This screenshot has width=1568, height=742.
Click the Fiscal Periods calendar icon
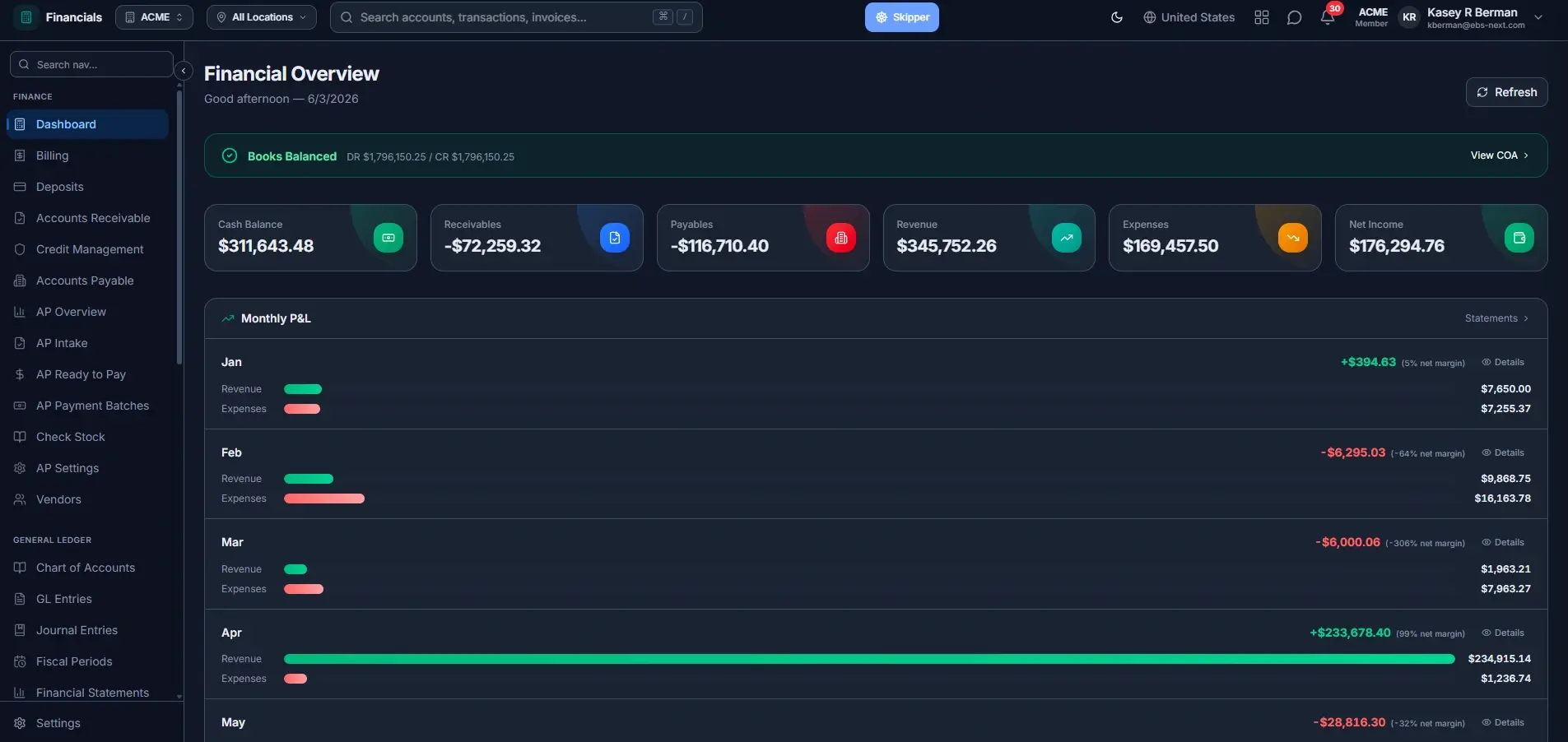(x=20, y=661)
